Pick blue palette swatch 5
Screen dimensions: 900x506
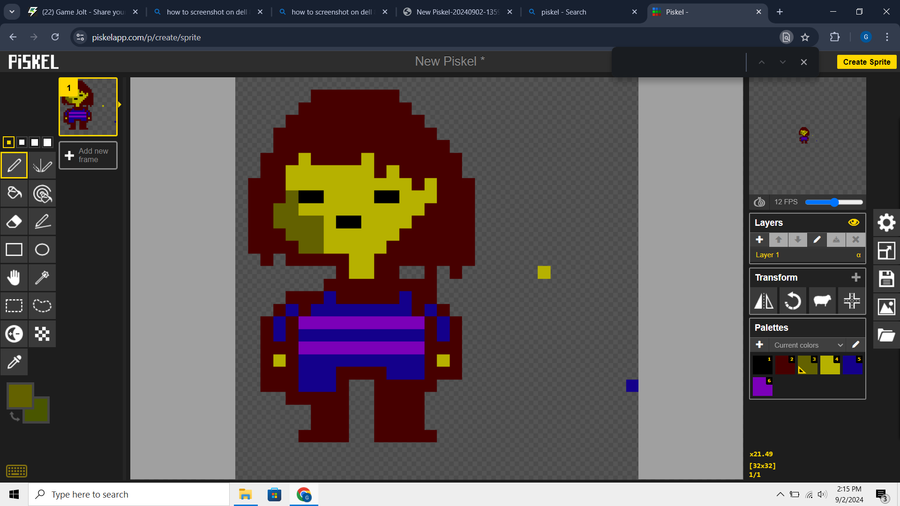[852, 365]
